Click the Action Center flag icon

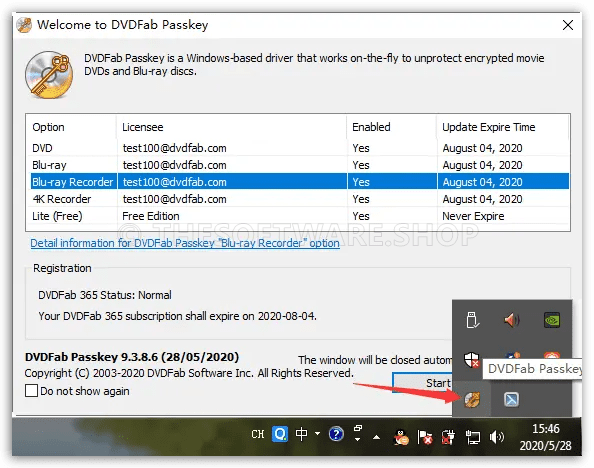click(x=425, y=437)
